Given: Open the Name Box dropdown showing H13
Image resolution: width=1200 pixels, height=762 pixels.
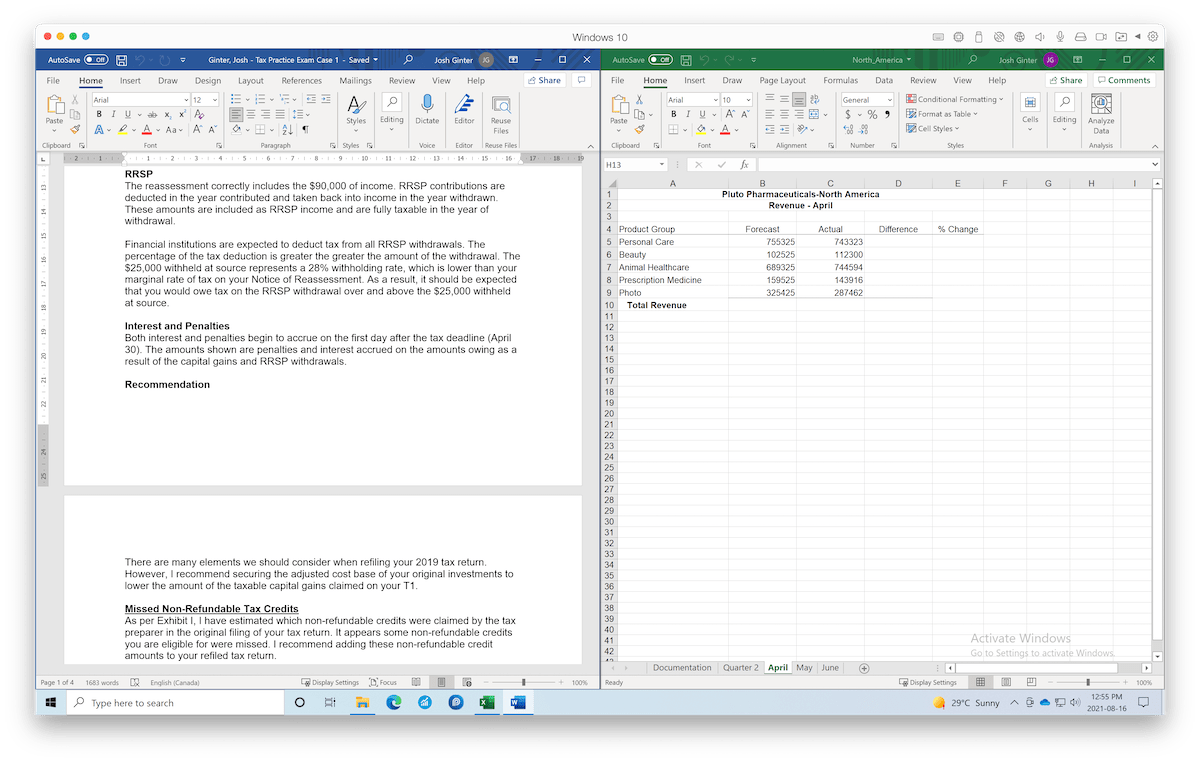Looking at the screenshot, I should coord(661,164).
